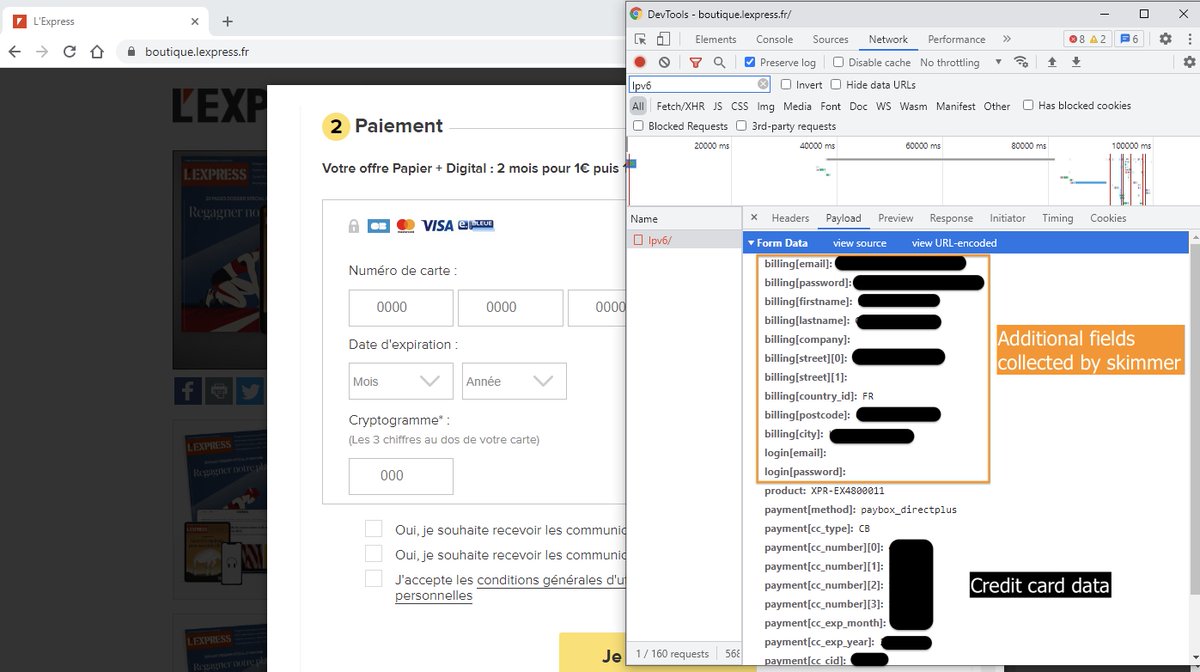
Task: Show more DevTools tabs chevron
Action: pyautogui.click(x=1006, y=39)
